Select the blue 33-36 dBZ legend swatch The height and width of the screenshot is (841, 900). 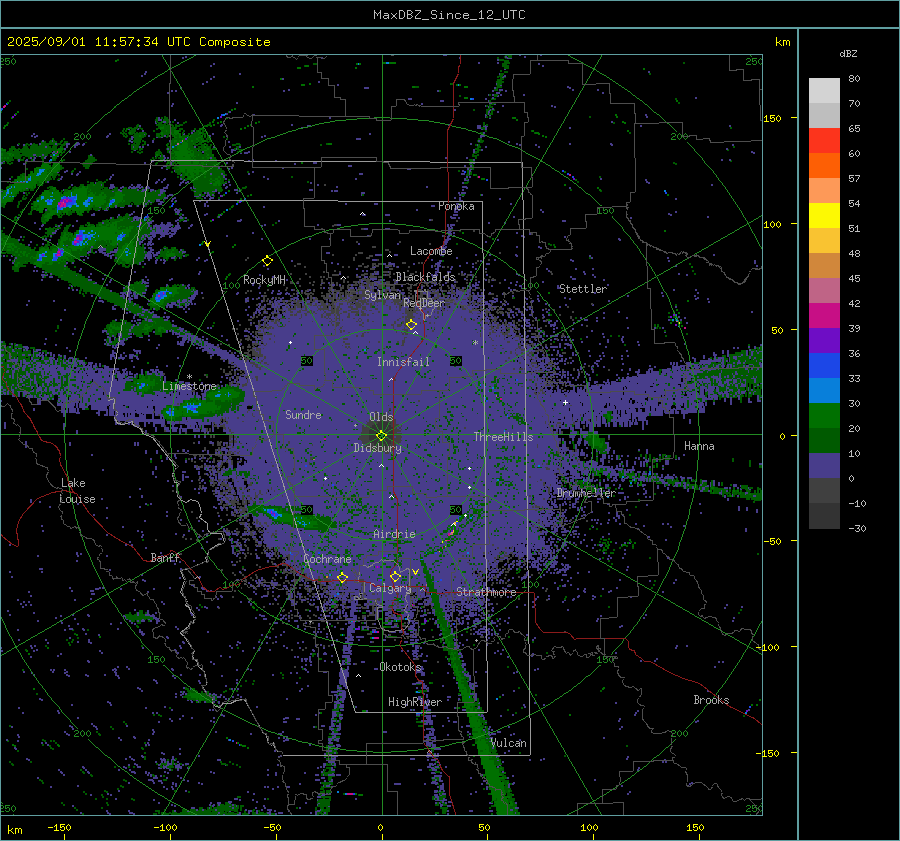[824, 366]
